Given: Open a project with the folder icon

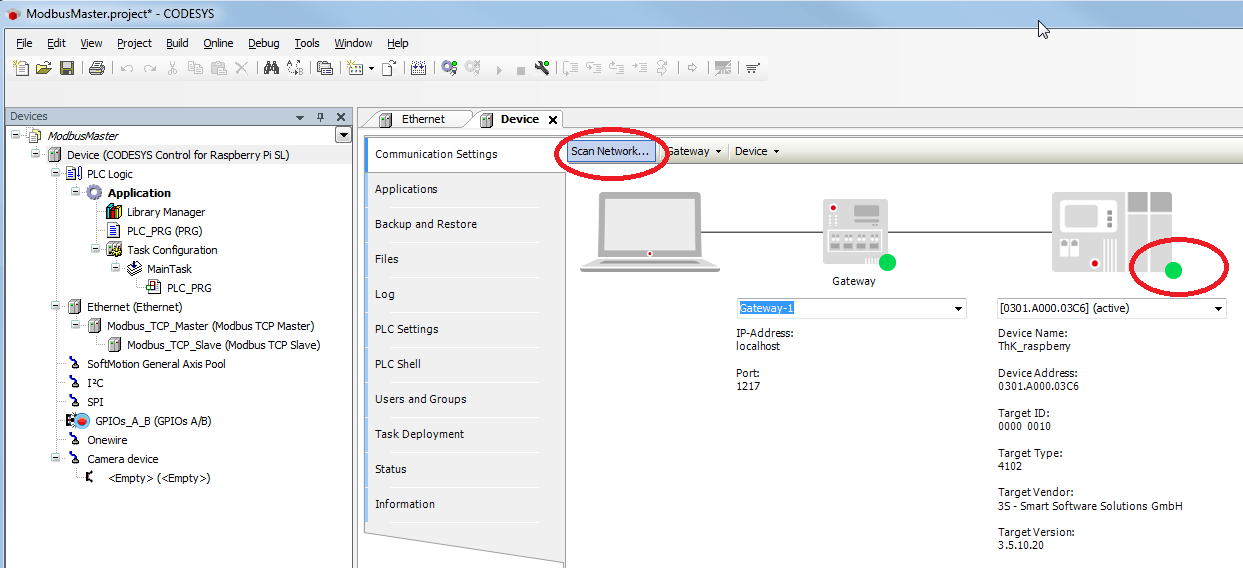Looking at the screenshot, I should (x=44, y=68).
